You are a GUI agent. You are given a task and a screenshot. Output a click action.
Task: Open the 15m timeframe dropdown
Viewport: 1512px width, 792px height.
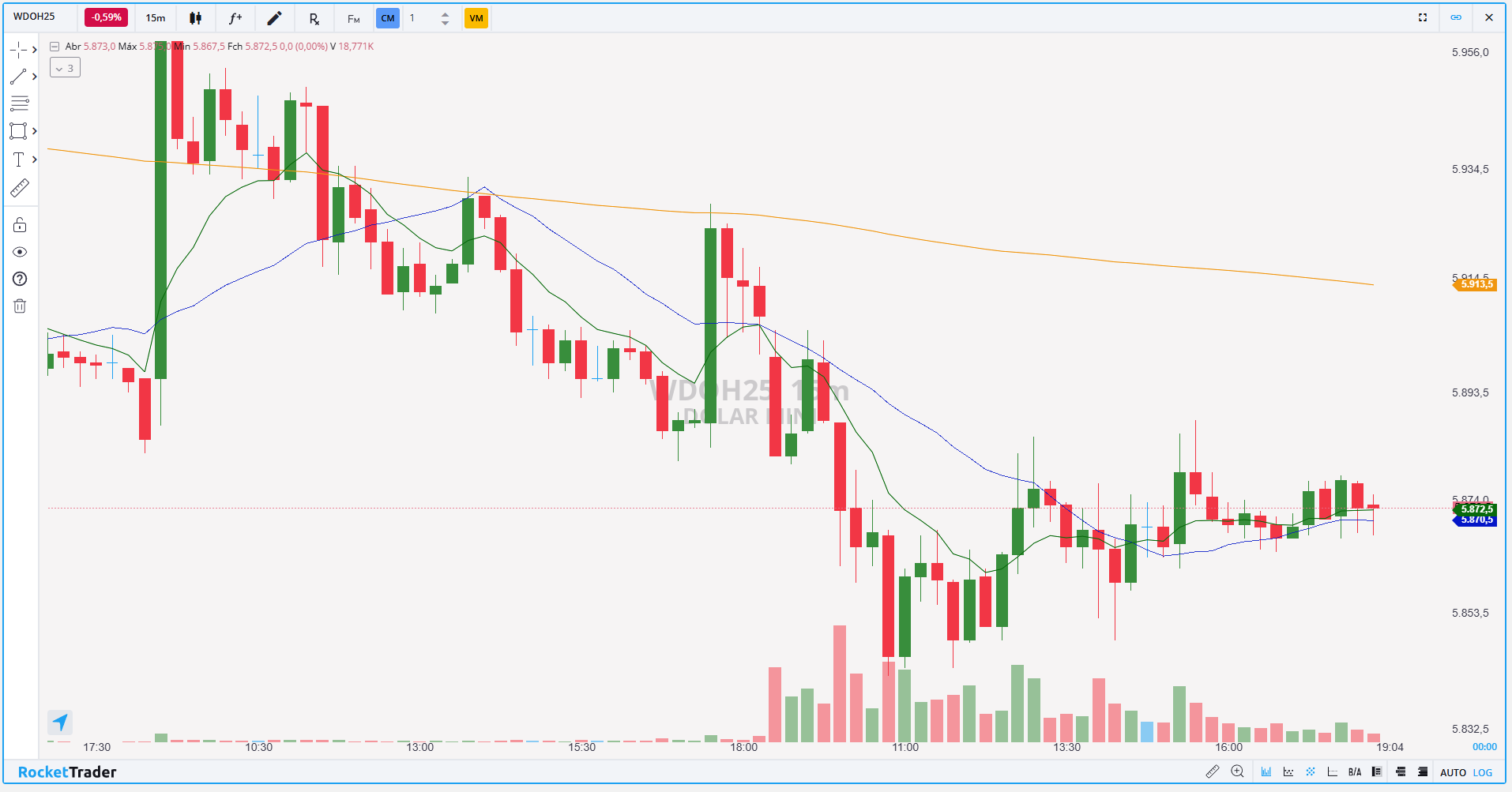[x=156, y=18]
